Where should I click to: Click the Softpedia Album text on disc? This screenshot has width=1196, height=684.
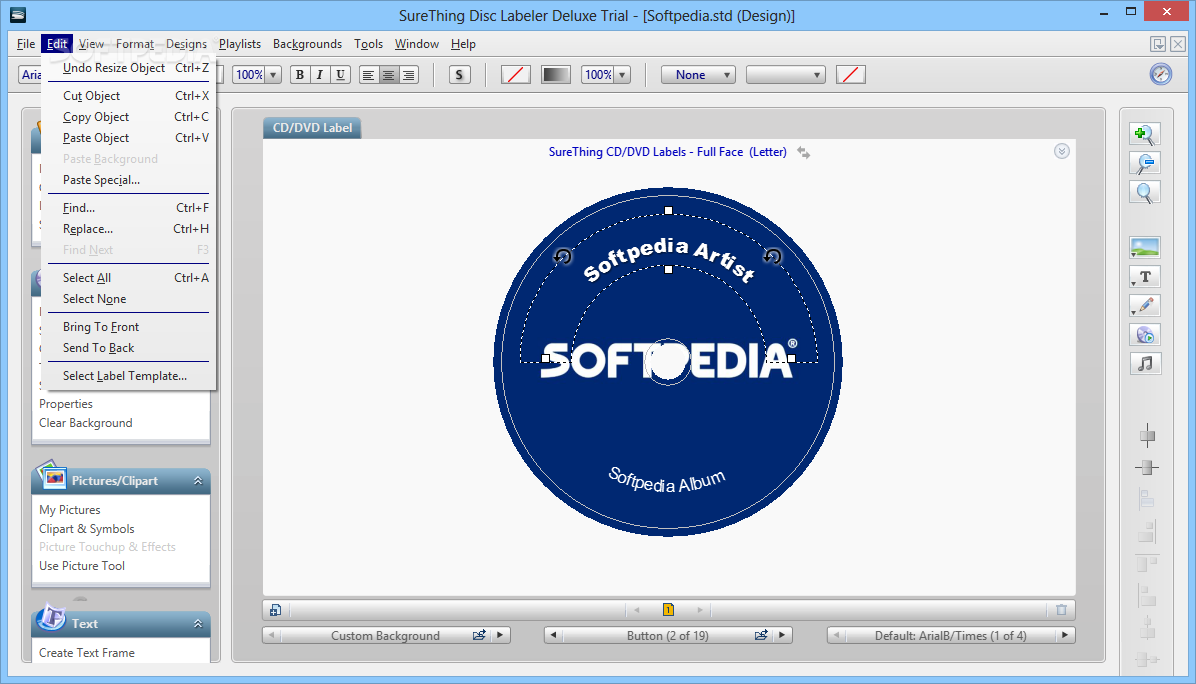click(x=667, y=480)
